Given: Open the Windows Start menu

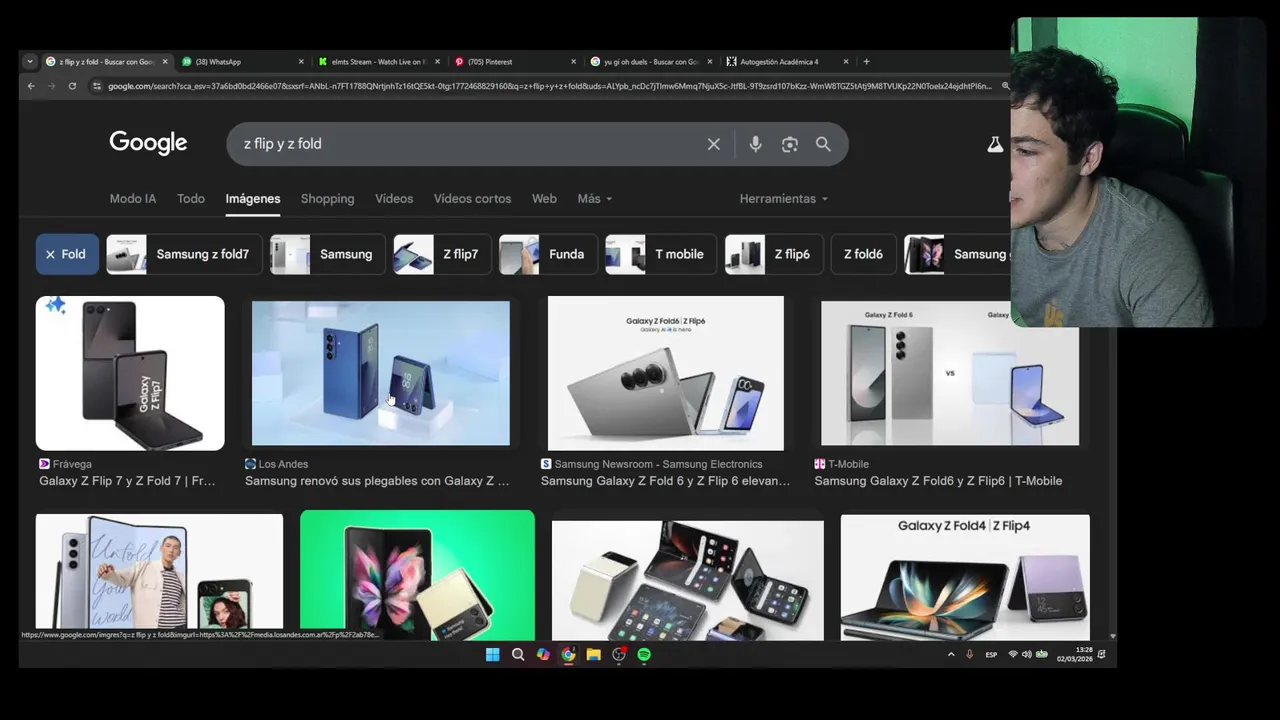Looking at the screenshot, I should point(492,654).
